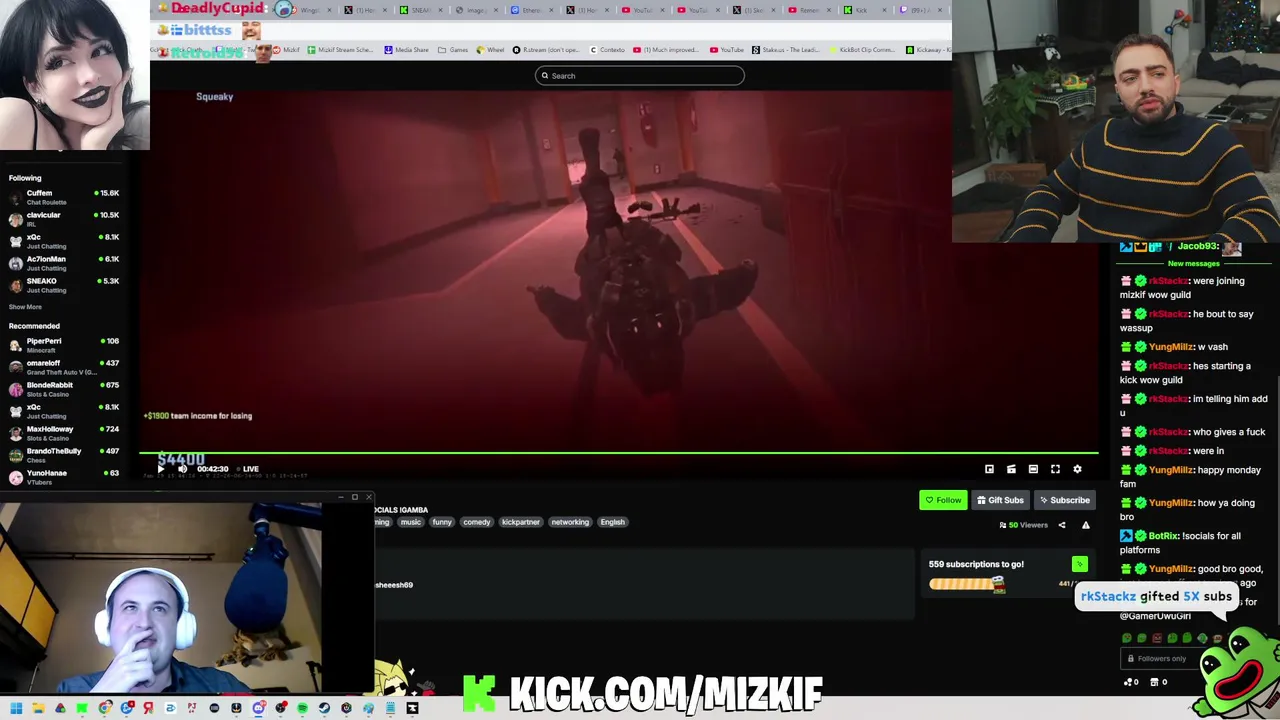The image size is (1280, 720).
Task: Click the subscription goal progress bar
Action: point(966,584)
